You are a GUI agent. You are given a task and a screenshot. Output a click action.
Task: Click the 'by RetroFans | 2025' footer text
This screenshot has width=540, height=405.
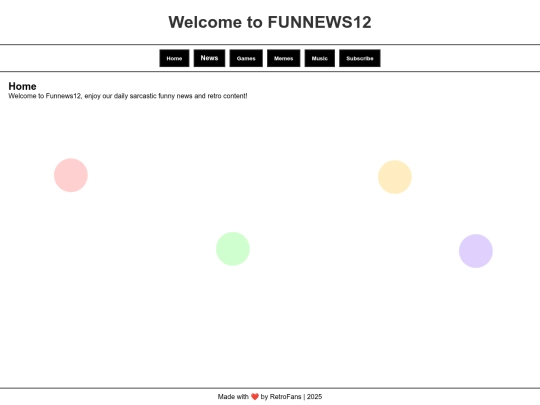coord(291,397)
